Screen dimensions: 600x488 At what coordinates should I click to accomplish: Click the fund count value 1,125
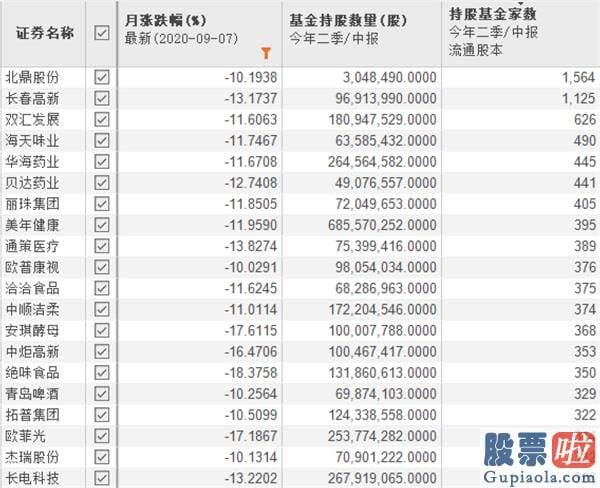578,98
